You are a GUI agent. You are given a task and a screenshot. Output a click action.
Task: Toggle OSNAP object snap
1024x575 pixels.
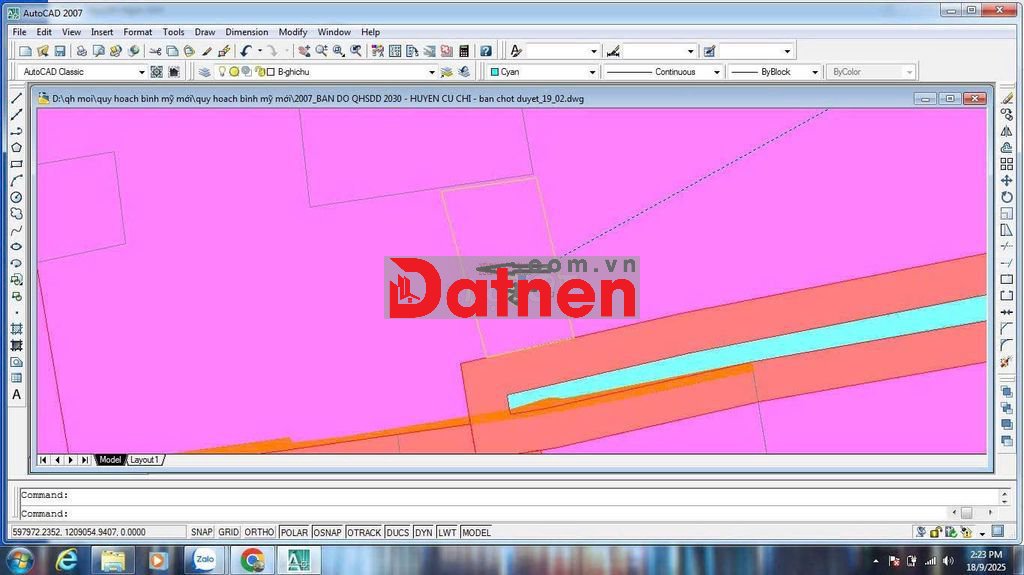tap(327, 532)
